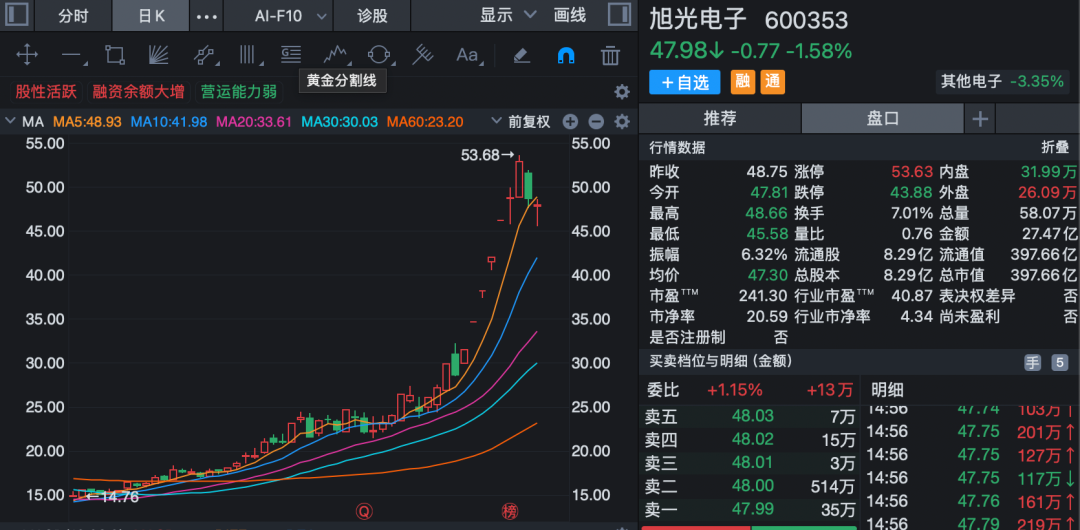Image resolution: width=1080 pixels, height=530 pixels.
Task: Click the 委比 +1.15% value
Action: pos(735,390)
